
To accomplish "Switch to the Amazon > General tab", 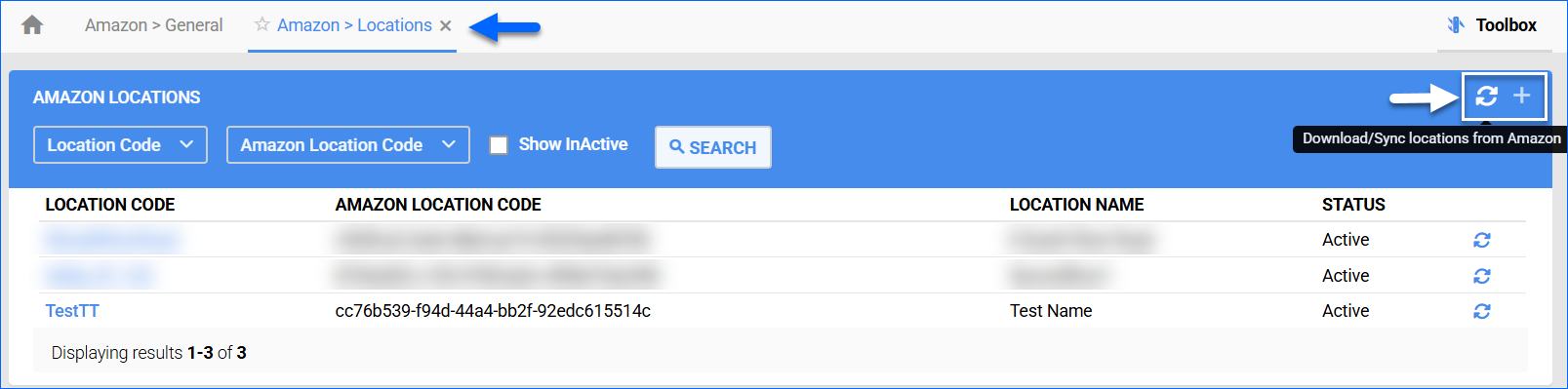I will (153, 25).
